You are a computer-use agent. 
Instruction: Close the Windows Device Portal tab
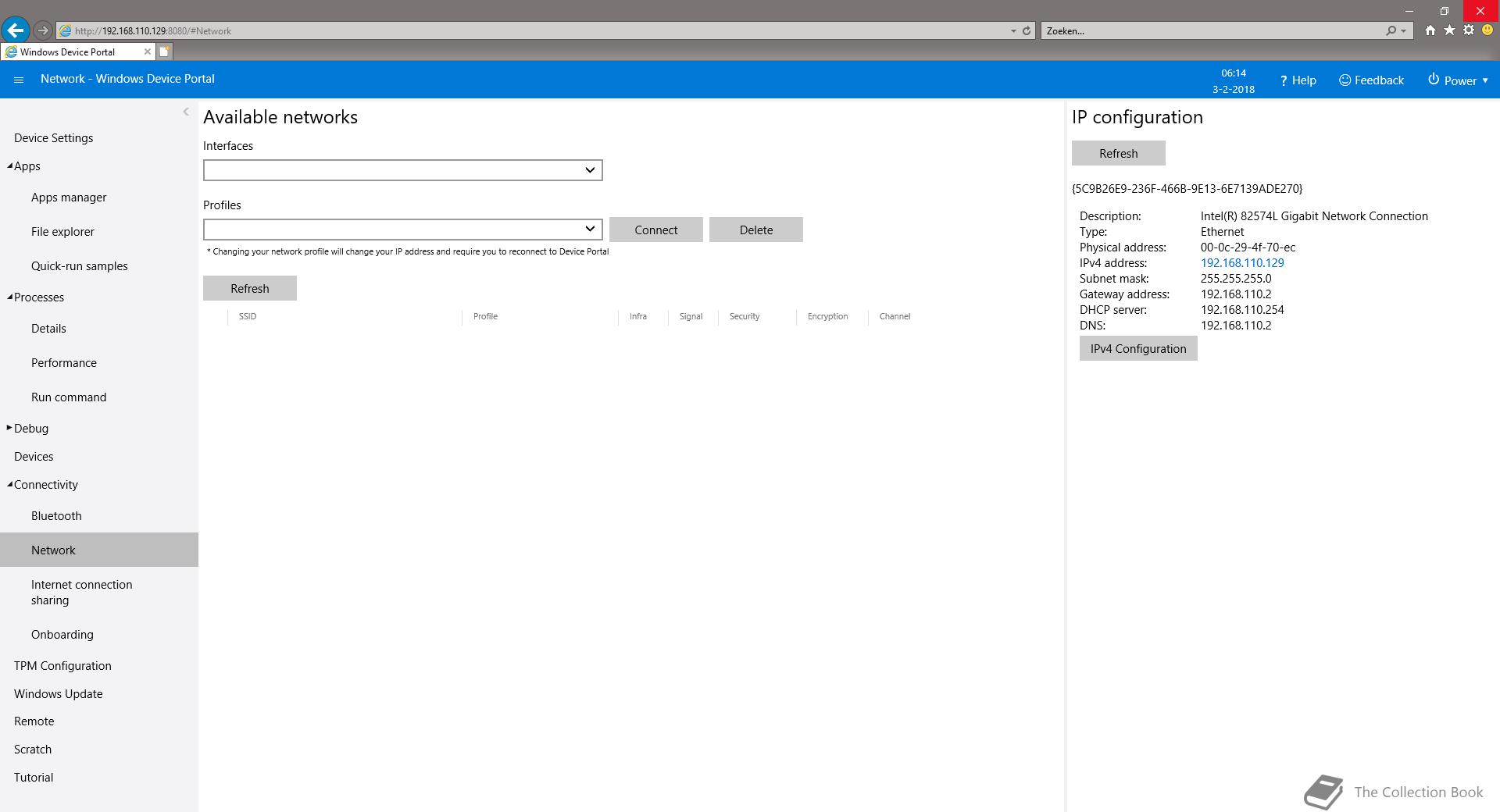pyautogui.click(x=148, y=52)
